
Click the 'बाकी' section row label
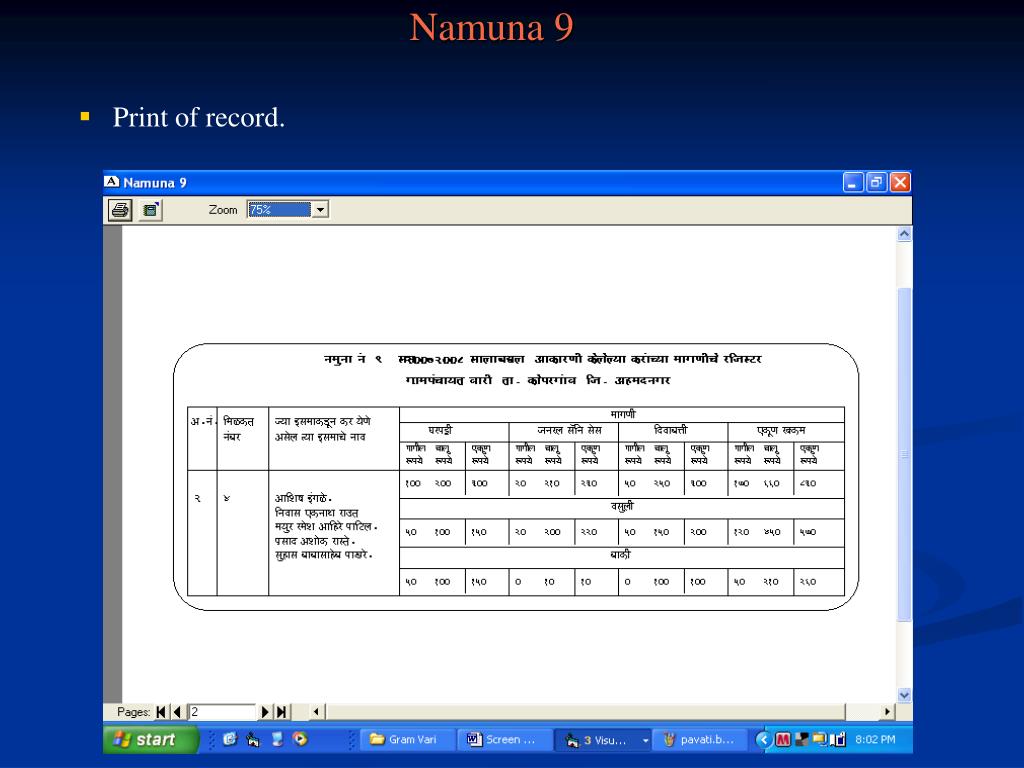coord(620,554)
